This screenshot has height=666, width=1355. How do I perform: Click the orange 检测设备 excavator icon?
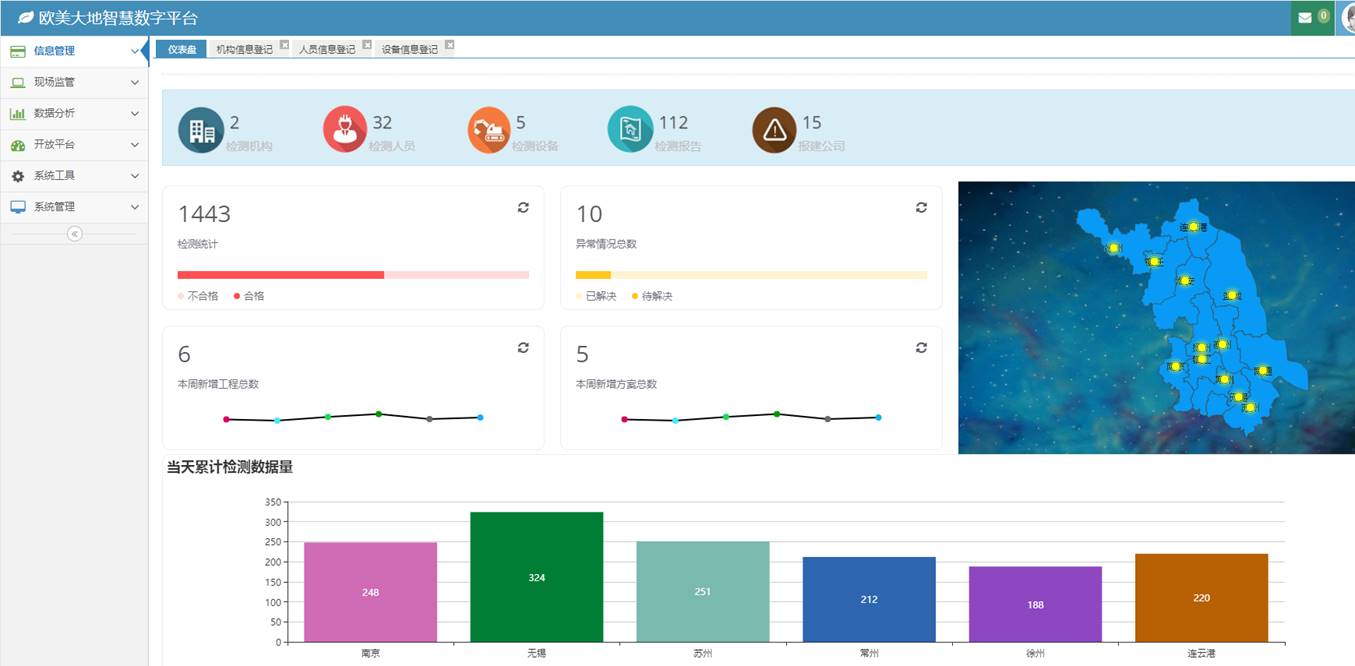pyautogui.click(x=489, y=130)
